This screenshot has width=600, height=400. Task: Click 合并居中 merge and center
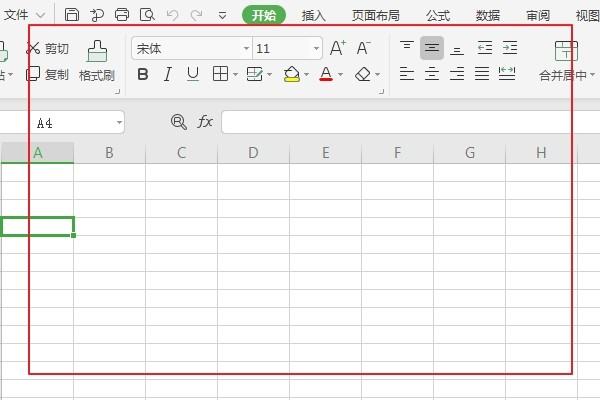tap(566, 61)
